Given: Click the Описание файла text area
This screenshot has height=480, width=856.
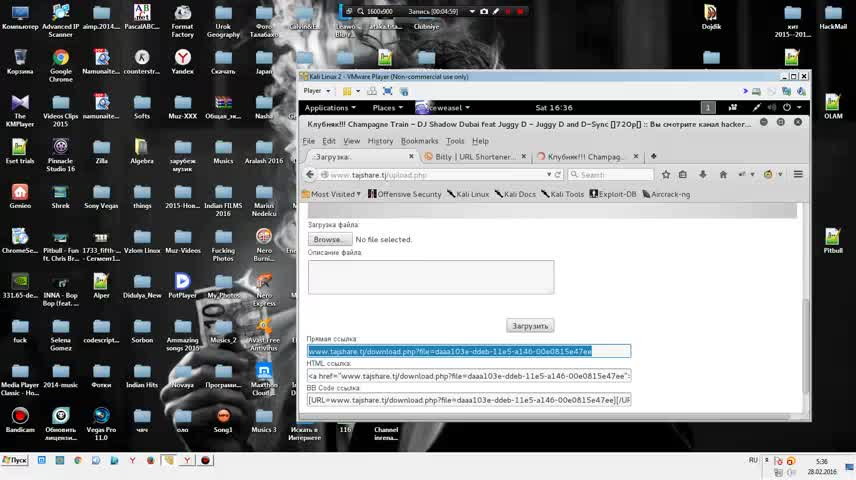Looking at the screenshot, I should [431, 277].
